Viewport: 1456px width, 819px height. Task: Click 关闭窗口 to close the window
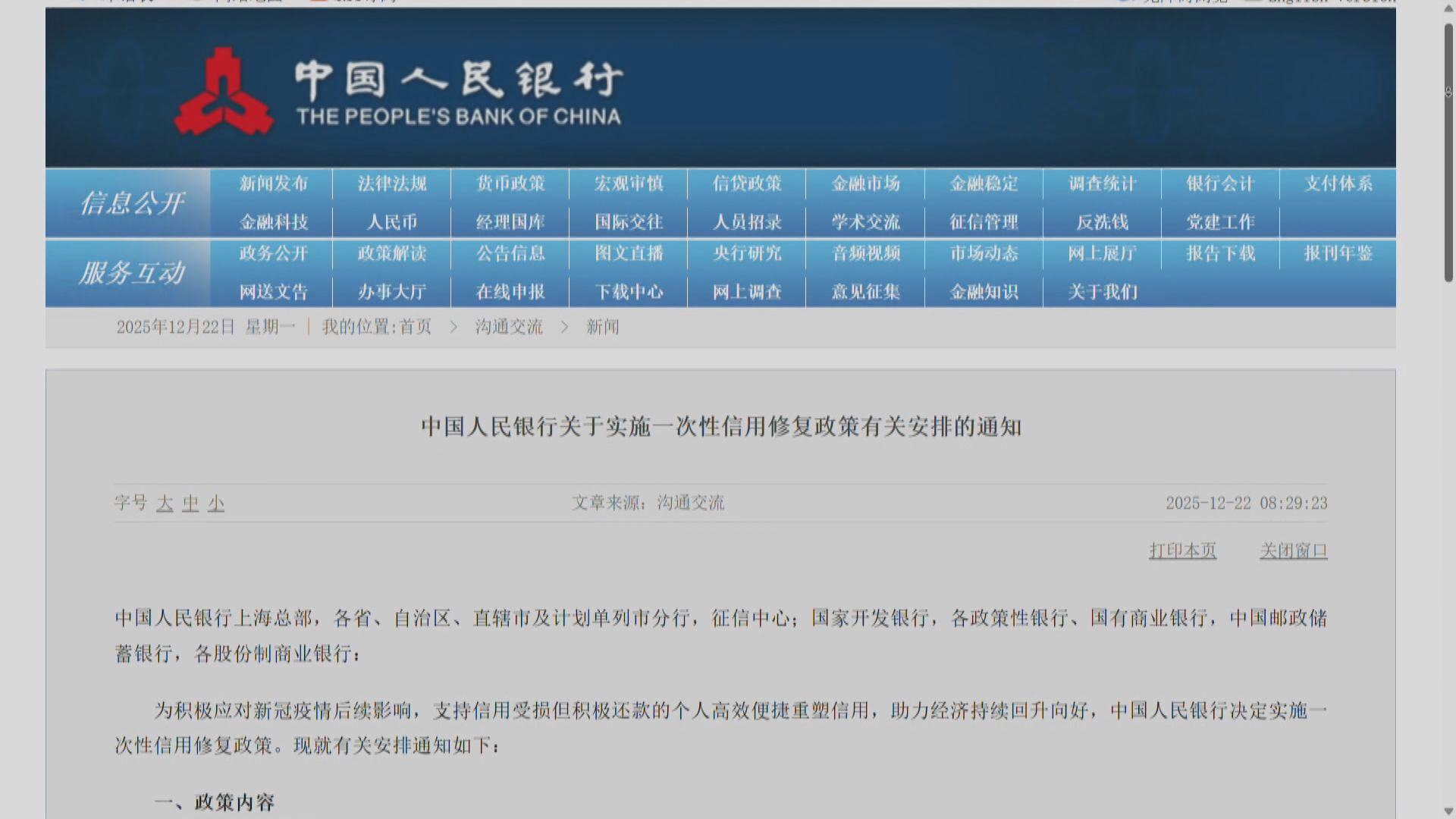[1293, 551]
